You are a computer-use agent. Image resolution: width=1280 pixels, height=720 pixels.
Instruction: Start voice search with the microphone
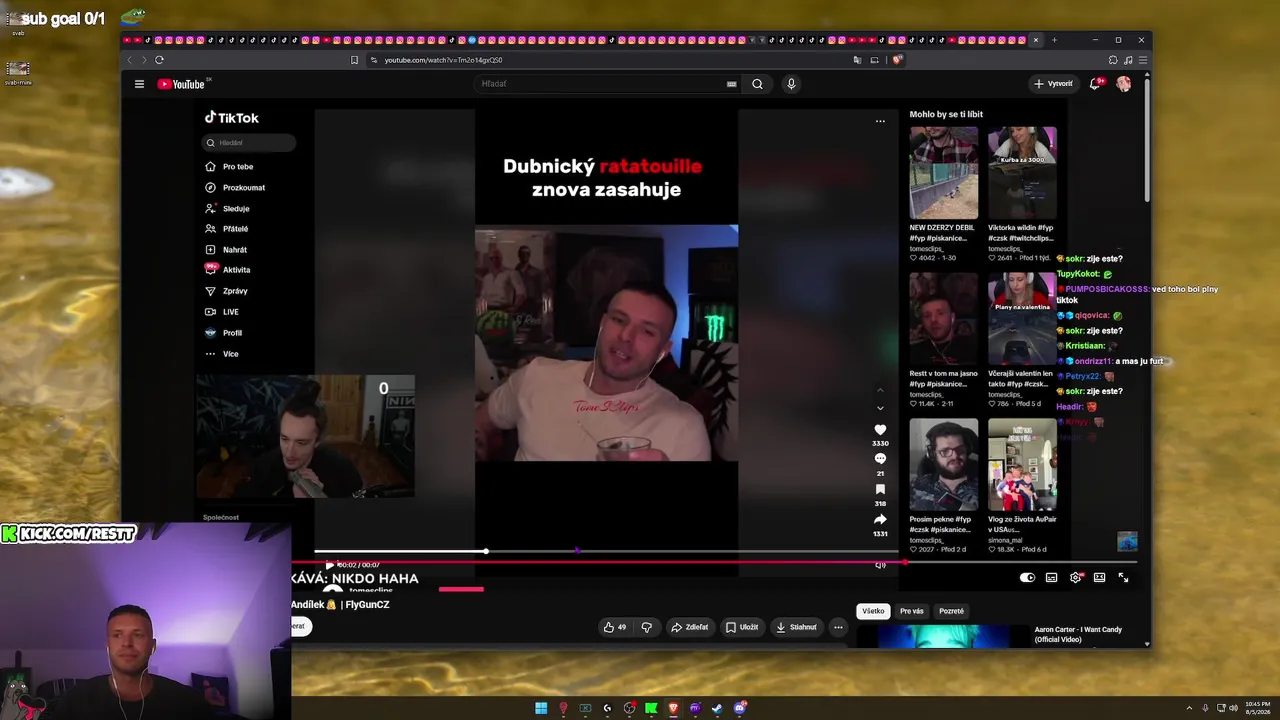tap(791, 84)
